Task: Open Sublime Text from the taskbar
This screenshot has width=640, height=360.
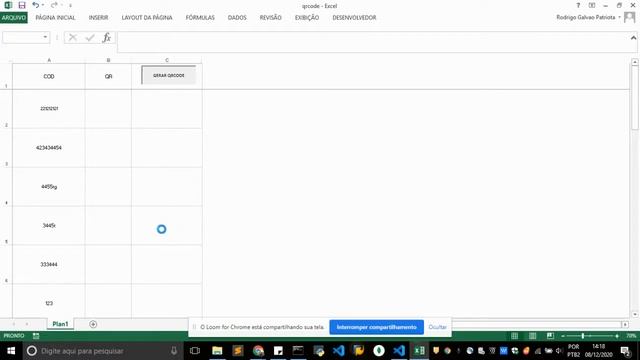Action: (x=238, y=351)
